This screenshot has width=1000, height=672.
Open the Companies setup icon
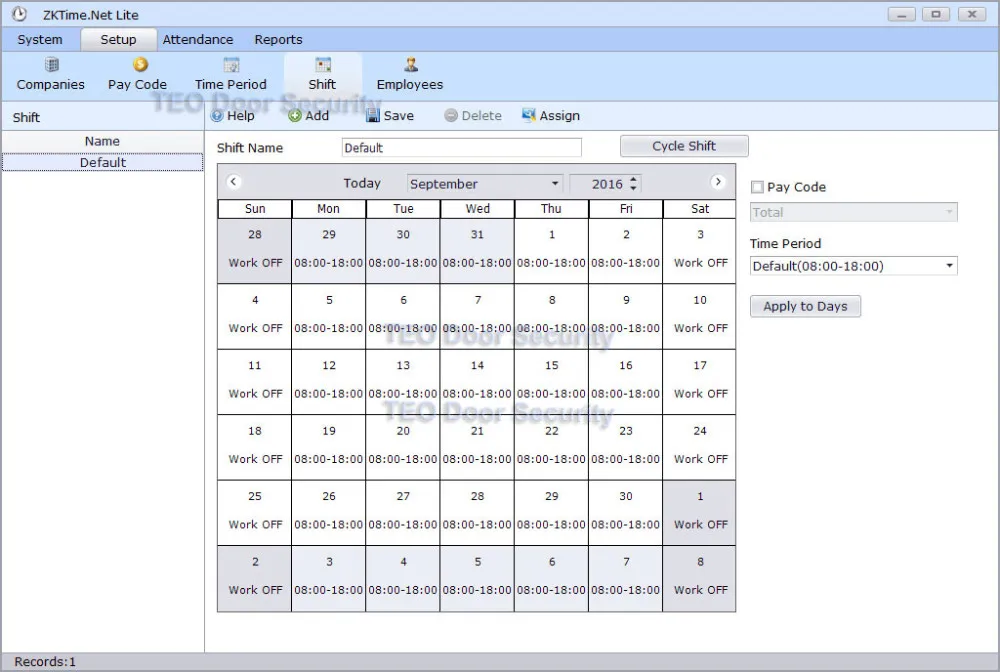(x=51, y=75)
